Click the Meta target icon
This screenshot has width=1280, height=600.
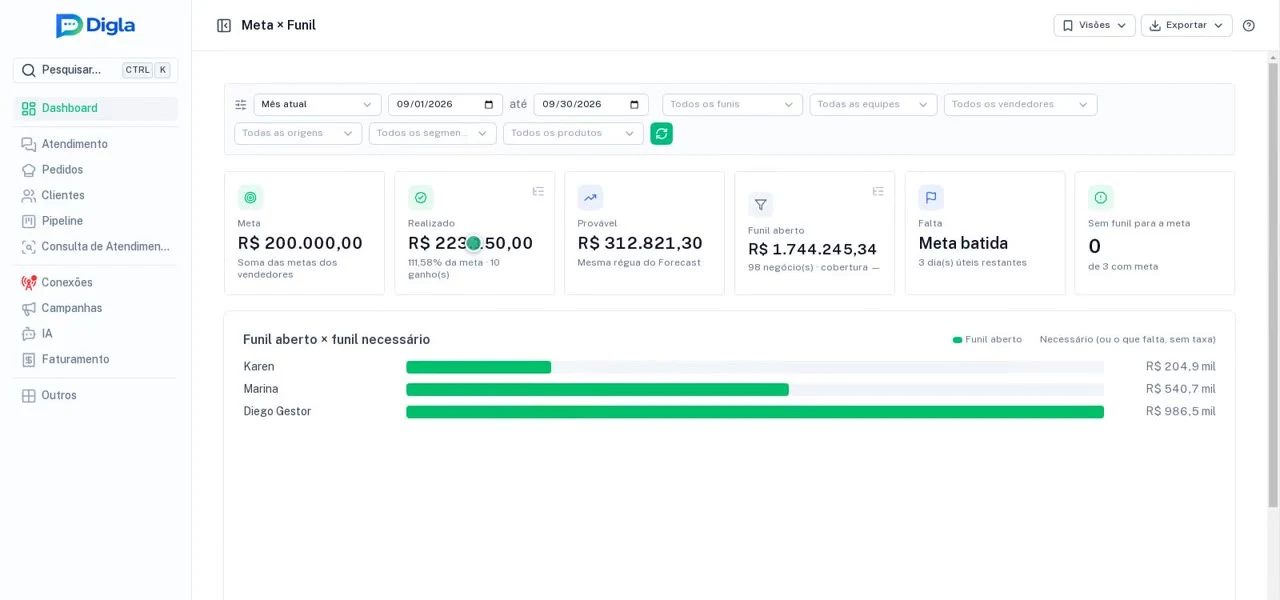(x=250, y=198)
